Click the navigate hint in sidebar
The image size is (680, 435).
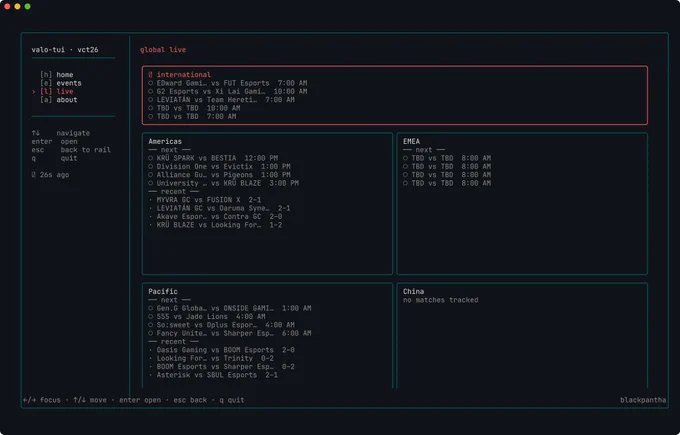(61, 133)
